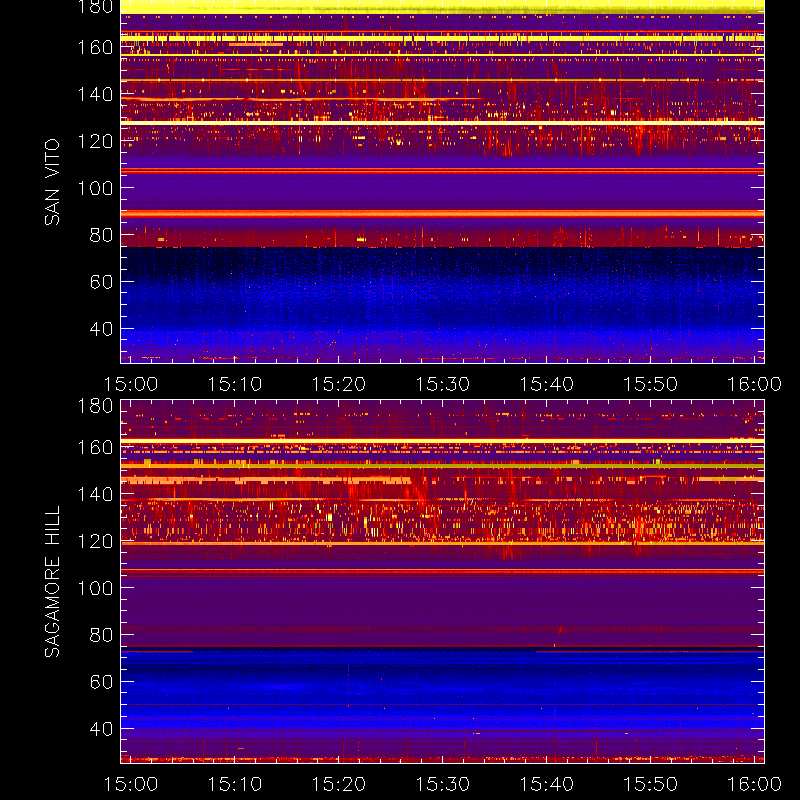Click 15:00 time label under San Vito plot

point(131,384)
